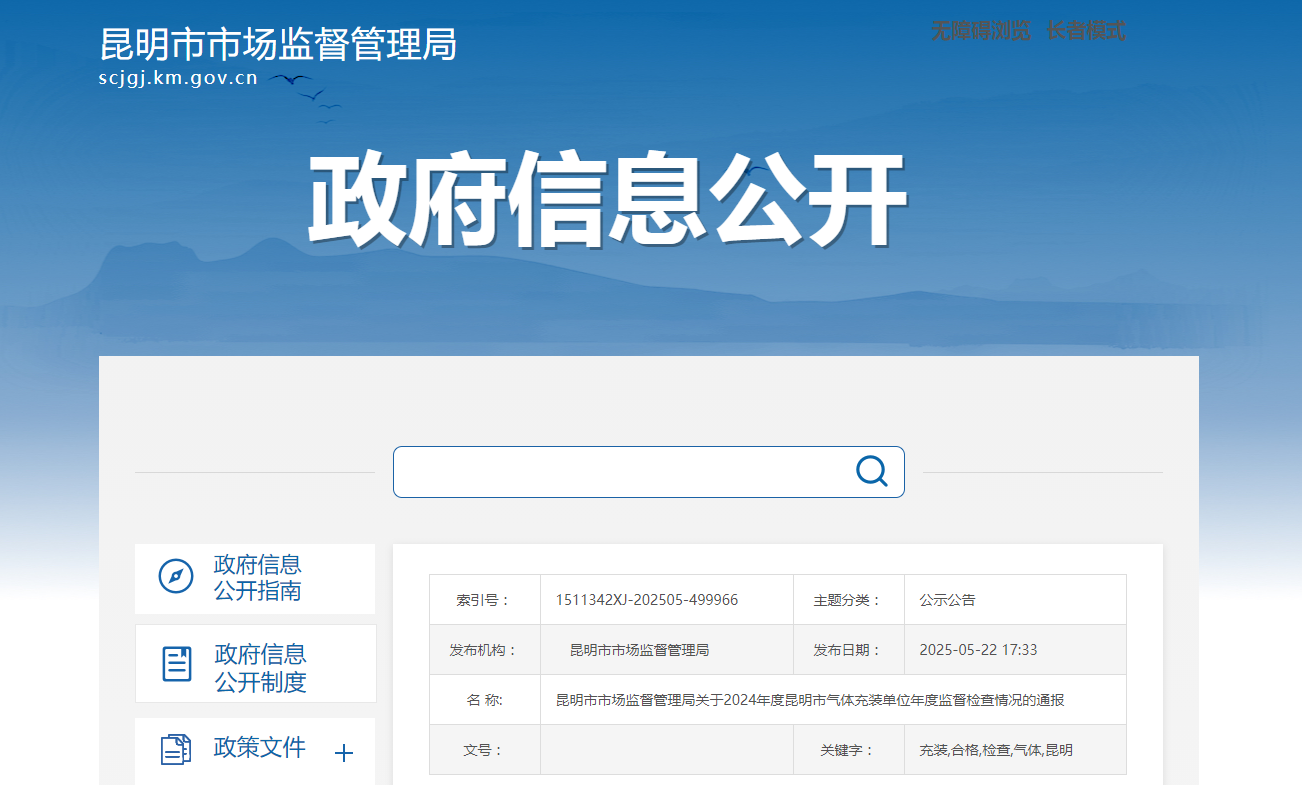Open 政府信息公开指南 menu item

255,579
